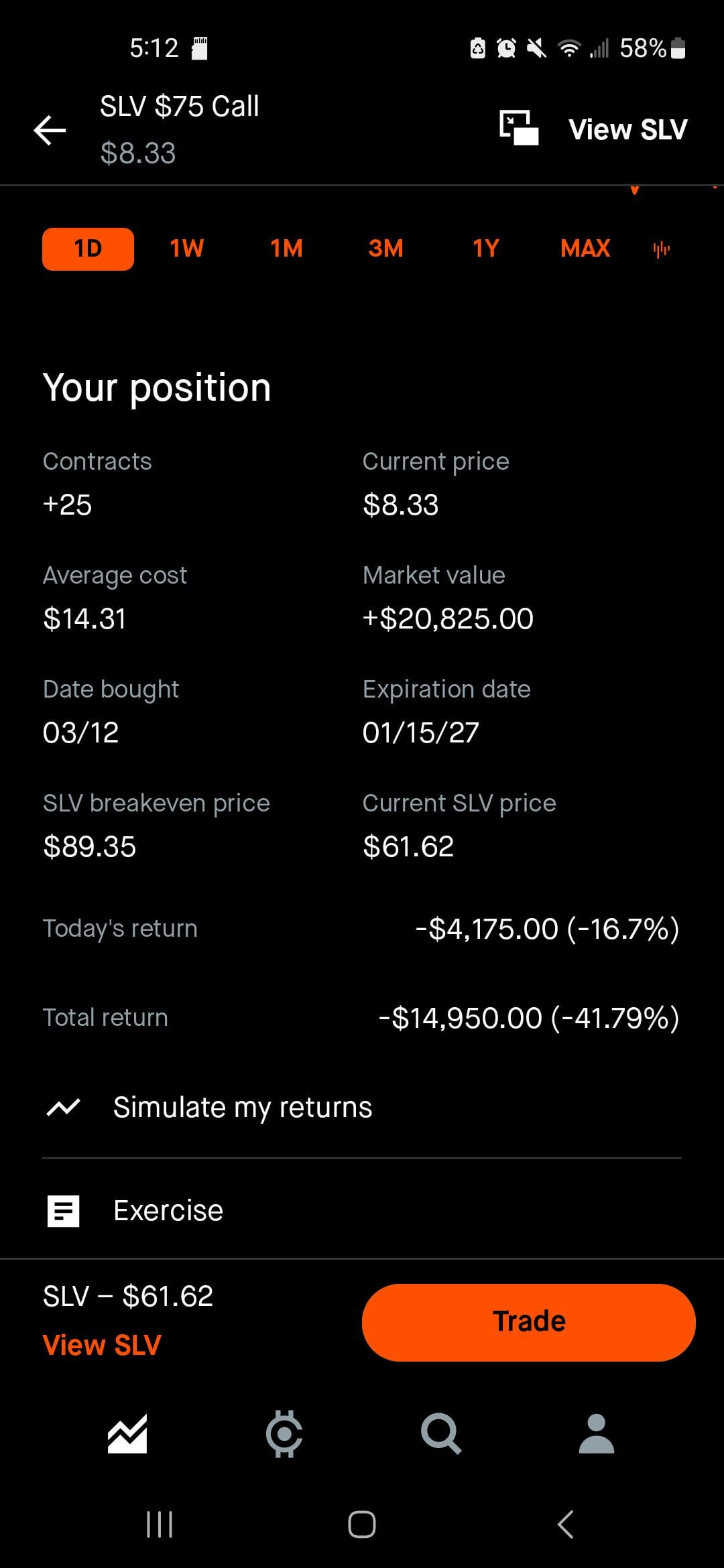Tap the back arrow icon

(50, 130)
